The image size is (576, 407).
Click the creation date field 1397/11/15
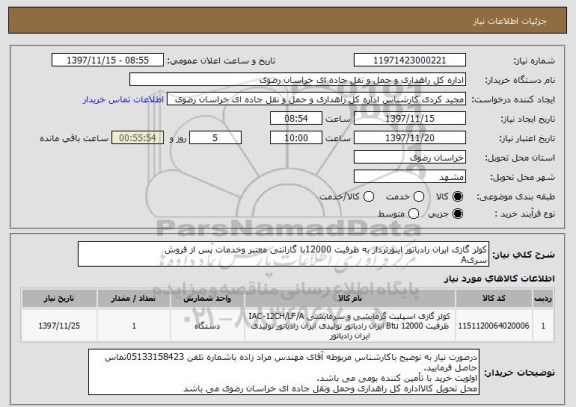410,119
